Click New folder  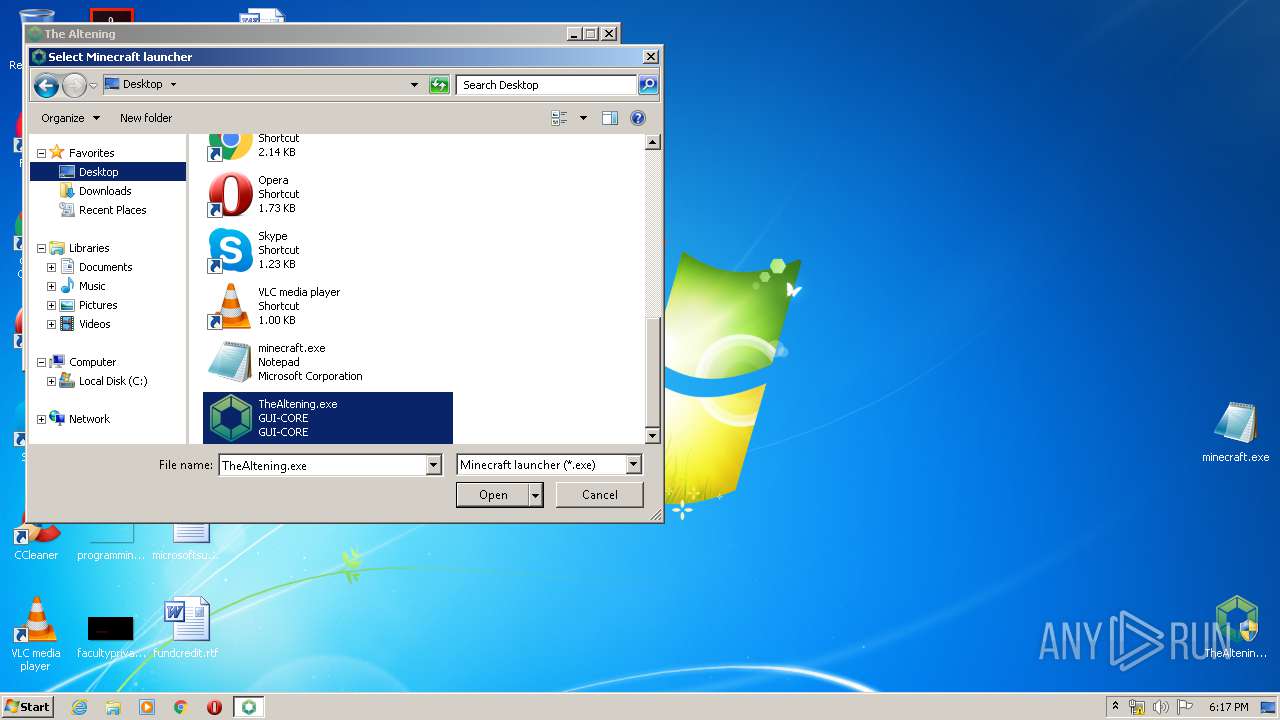coord(146,118)
